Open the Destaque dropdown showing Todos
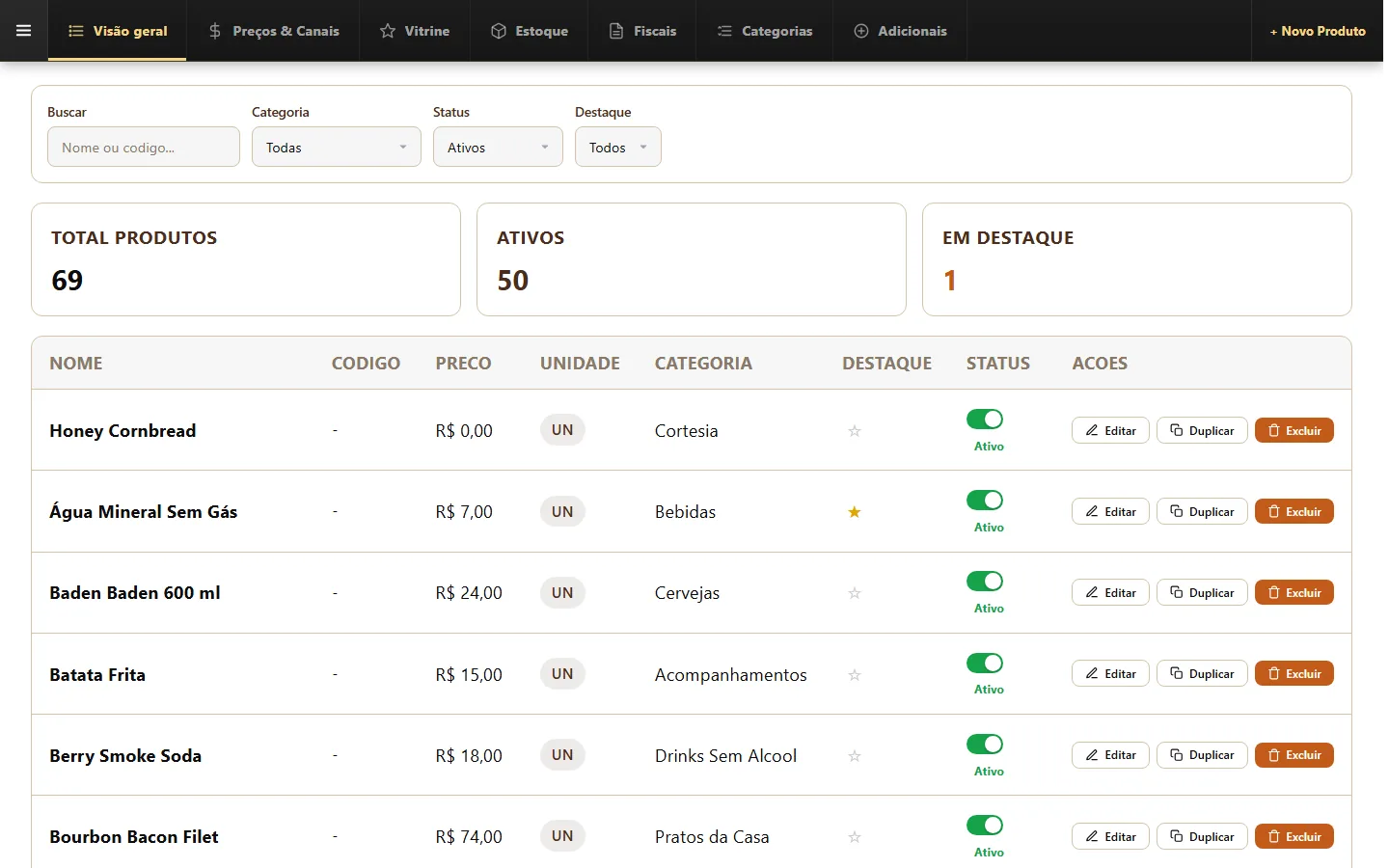 tap(618, 147)
